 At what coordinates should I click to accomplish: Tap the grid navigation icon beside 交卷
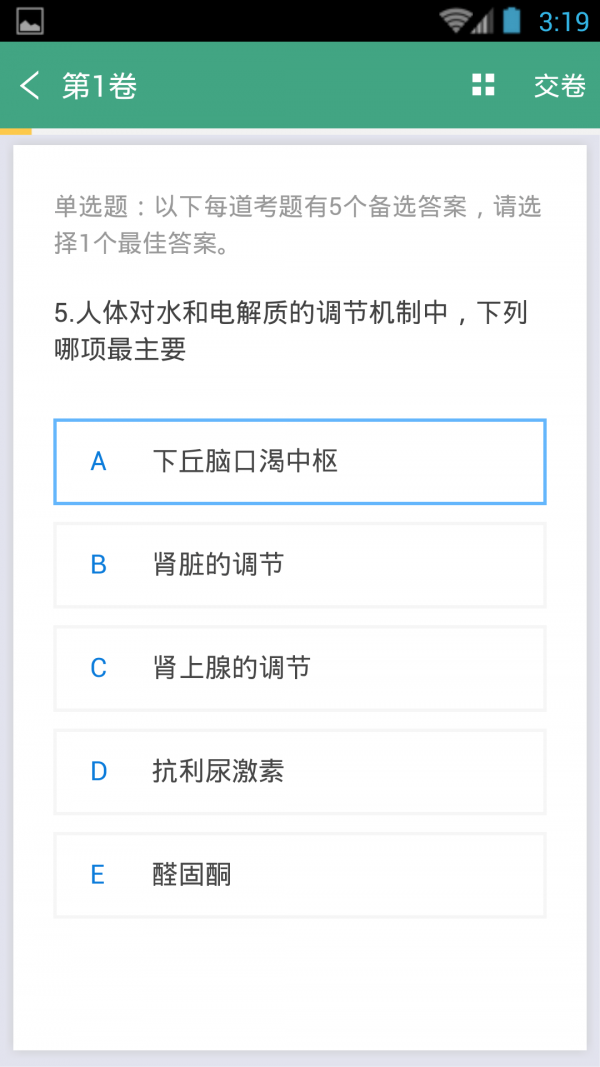click(482, 85)
